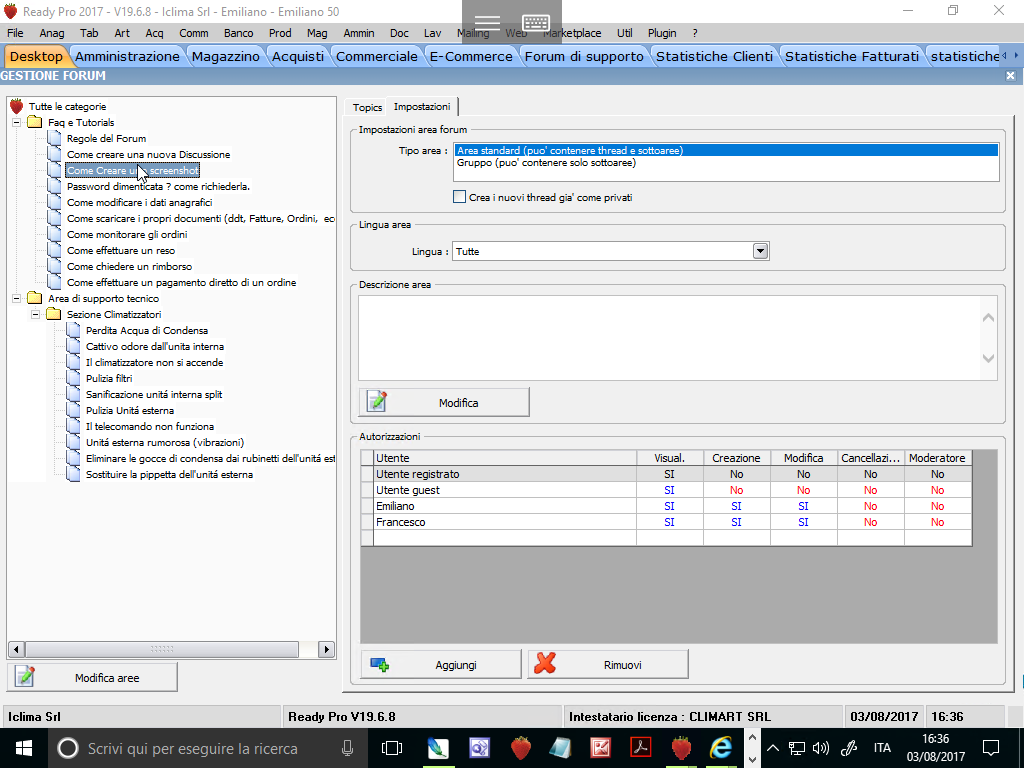Click the red X icon on Rimuovi button

click(x=545, y=664)
